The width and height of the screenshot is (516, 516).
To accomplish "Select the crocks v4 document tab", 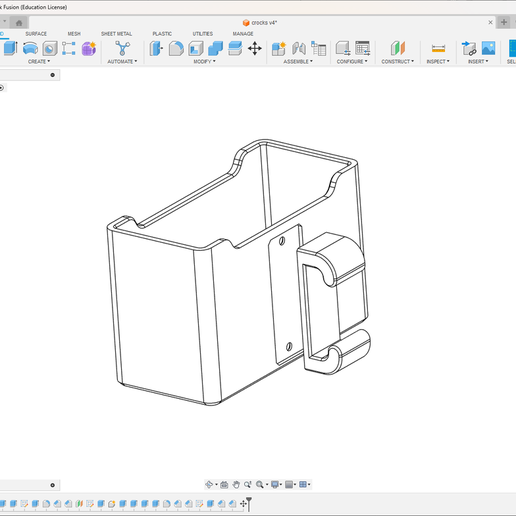I will [x=260, y=23].
